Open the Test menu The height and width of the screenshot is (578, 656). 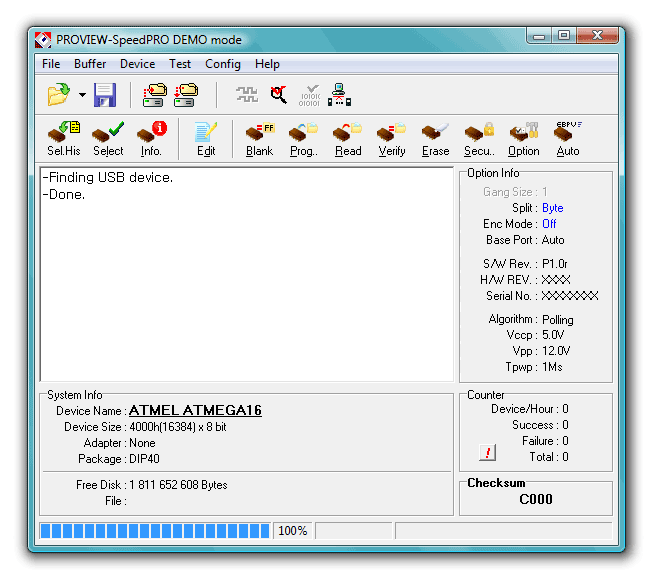pos(180,64)
